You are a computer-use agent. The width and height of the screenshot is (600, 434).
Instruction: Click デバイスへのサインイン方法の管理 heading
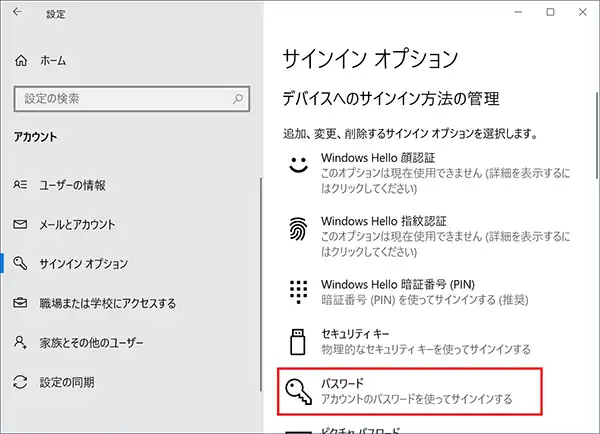pos(391,99)
